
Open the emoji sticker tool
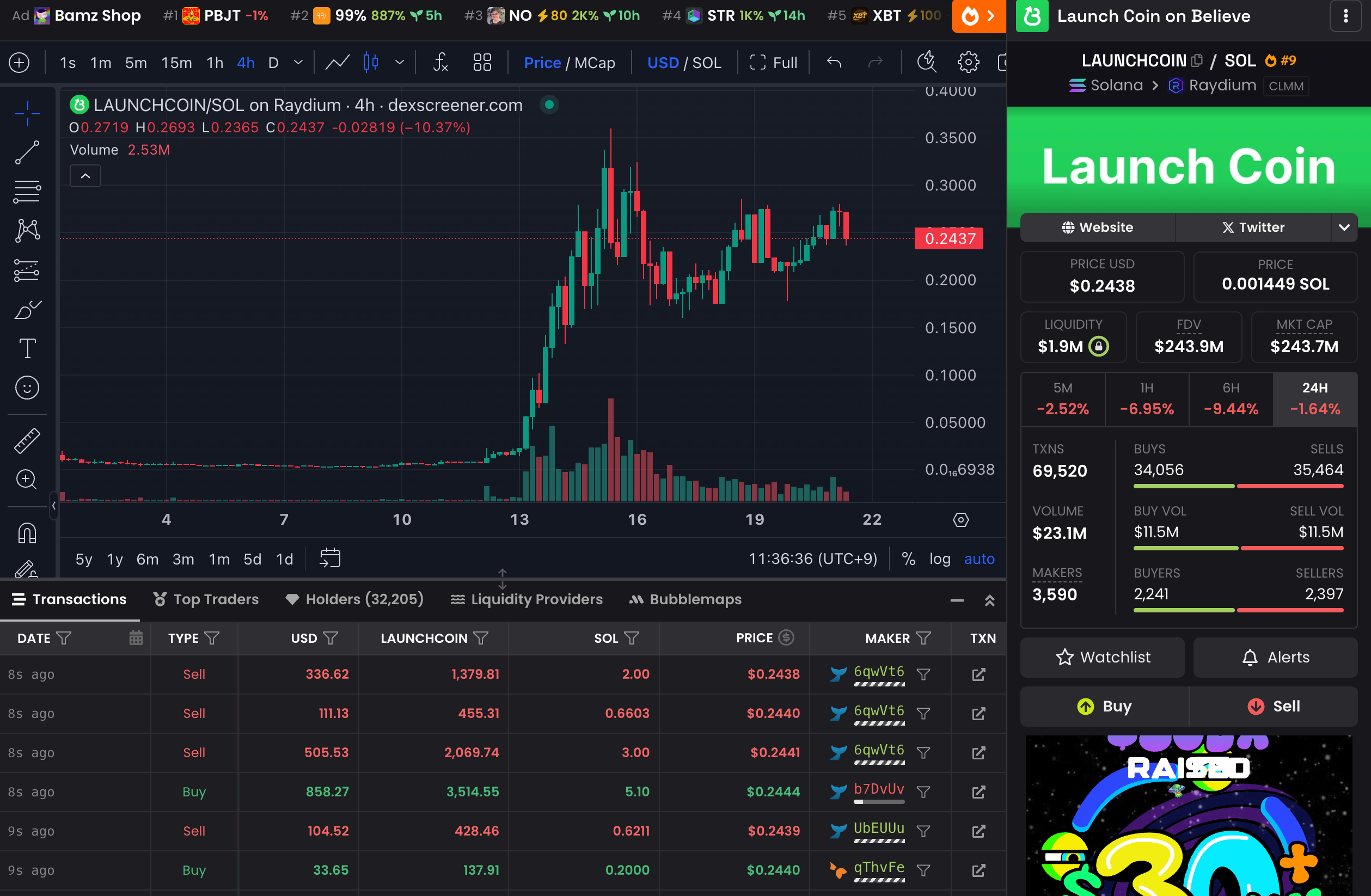coord(27,388)
